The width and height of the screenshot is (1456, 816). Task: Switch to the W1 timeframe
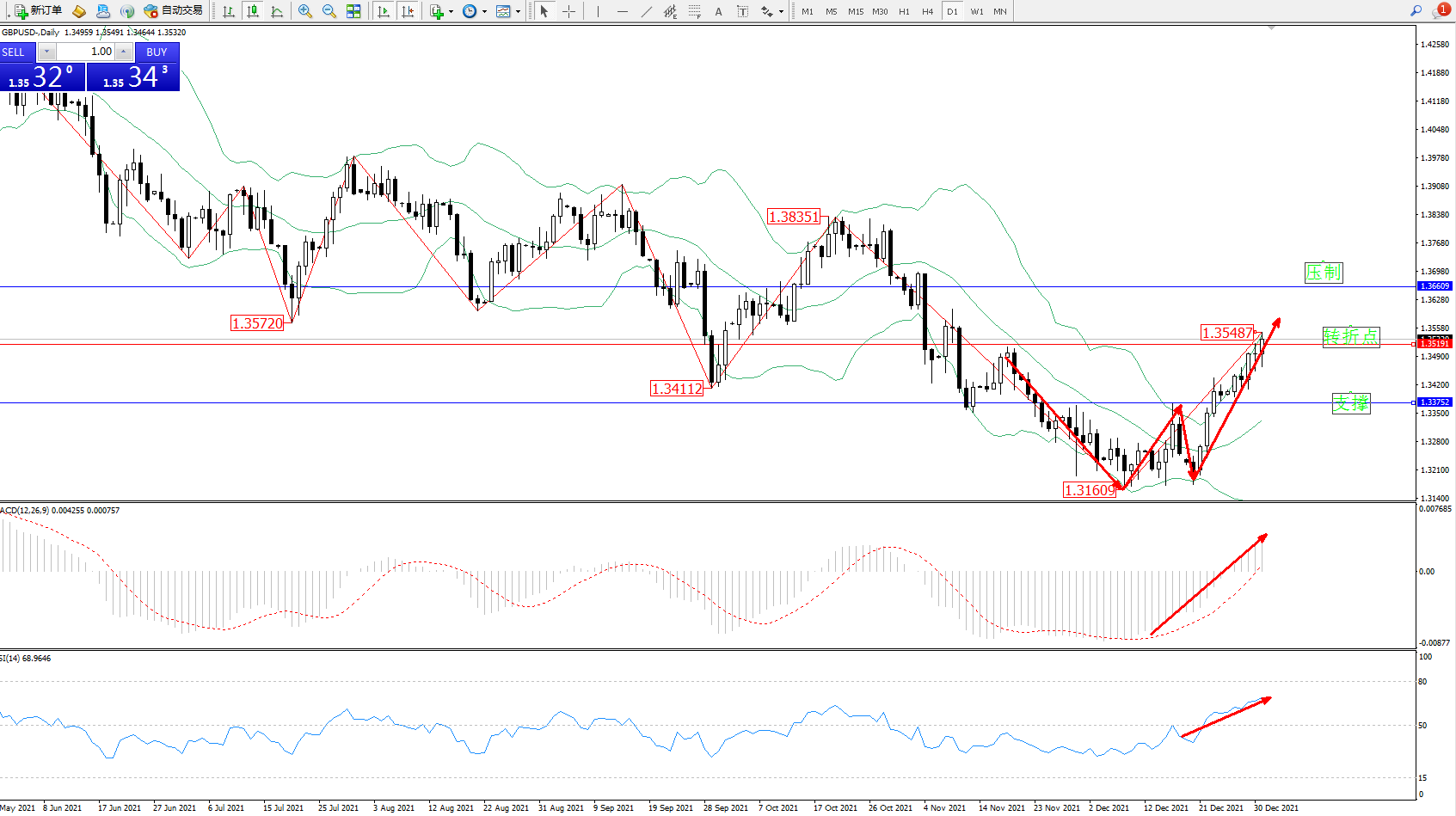(x=976, y=11)
